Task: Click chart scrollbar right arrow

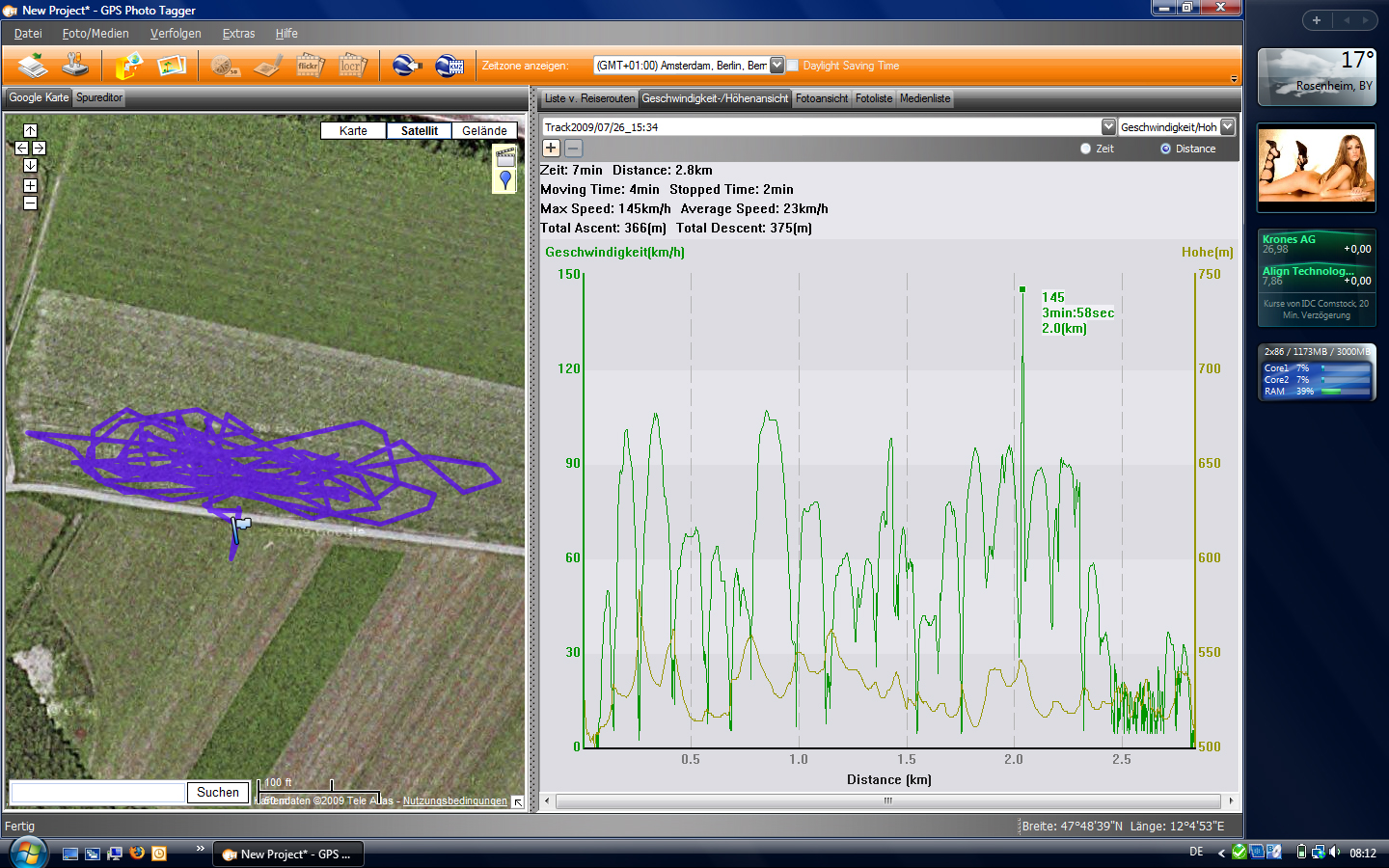Action: 1231,800
